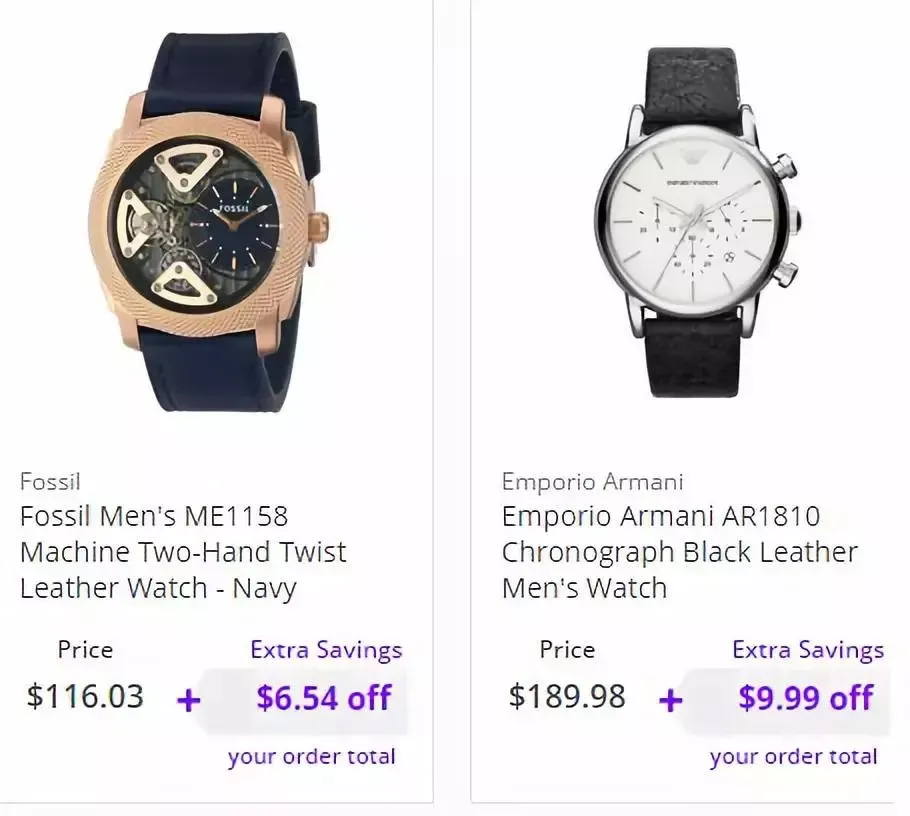This screenshot has width=910, height=816.
Task: Click the Price label on Armani card
Action: coord(567,649)
